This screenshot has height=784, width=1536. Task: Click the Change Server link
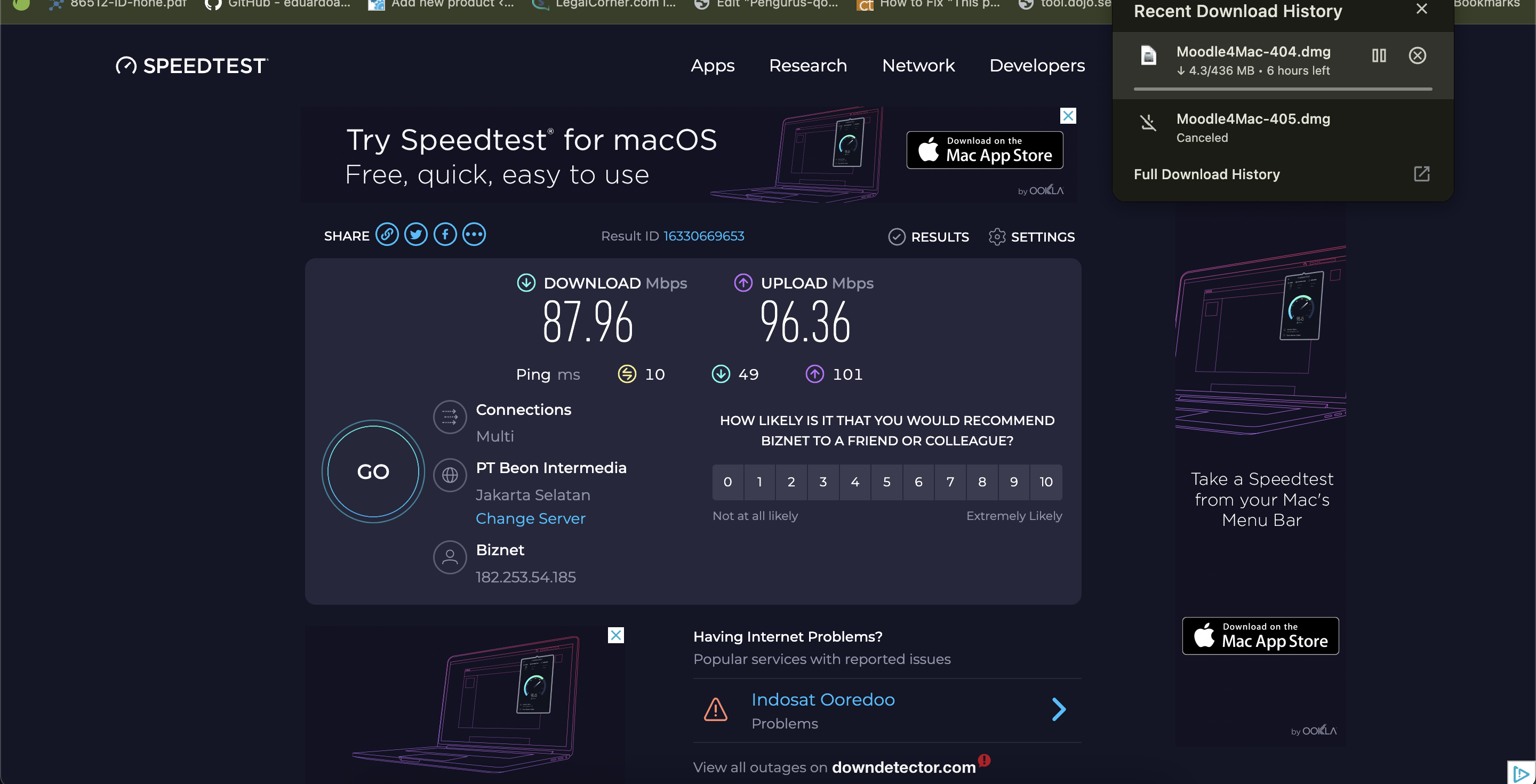[530, 519]
